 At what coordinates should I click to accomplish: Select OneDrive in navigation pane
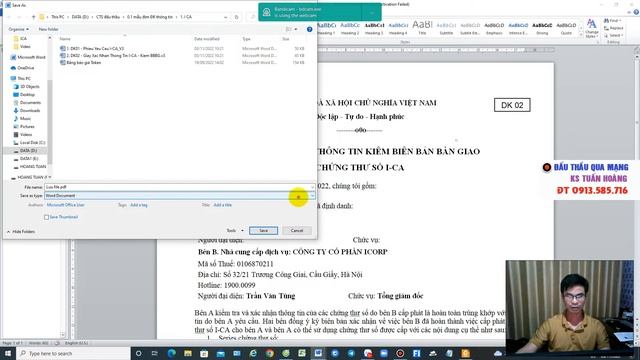[x=26, y=68]
